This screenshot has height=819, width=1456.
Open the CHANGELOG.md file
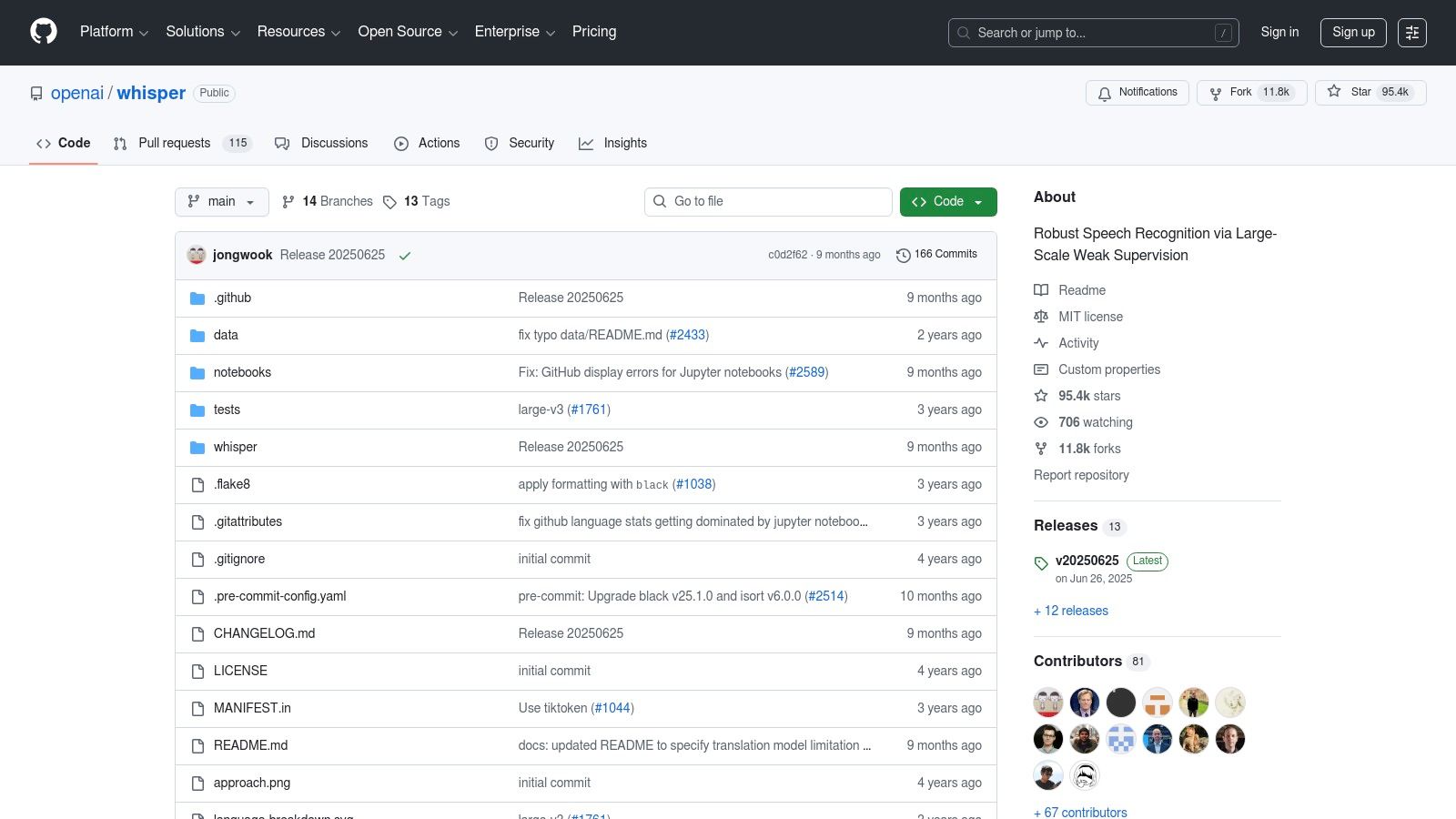[x=264, y=633]
